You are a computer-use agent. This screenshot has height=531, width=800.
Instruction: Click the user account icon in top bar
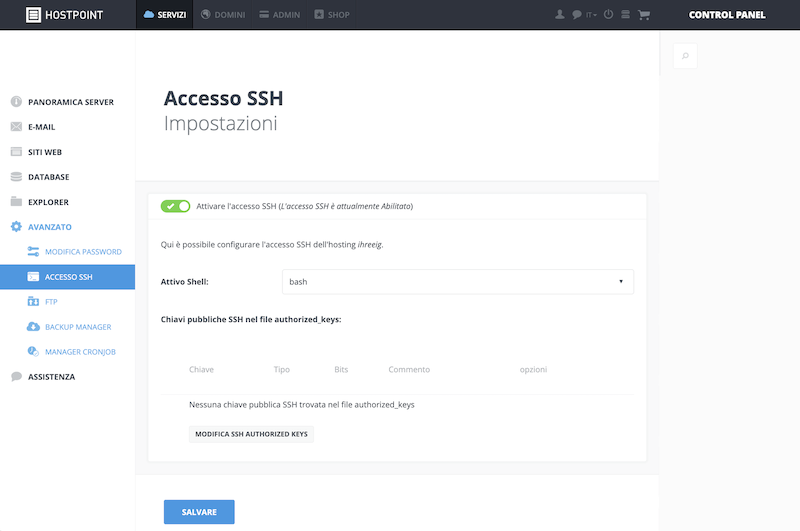pos(560,15)
